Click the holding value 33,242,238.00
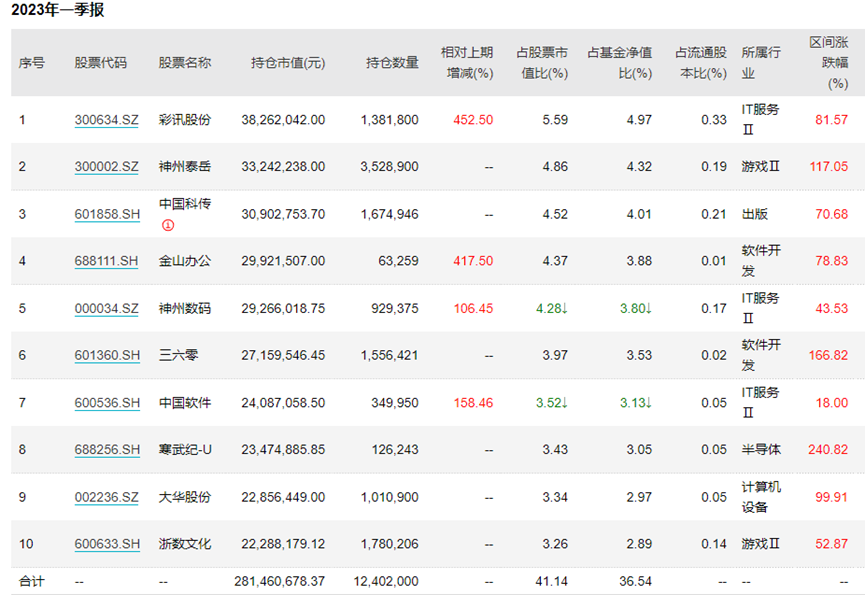The width and height of the screenshot is (865, 595). [x=283, y=167]
